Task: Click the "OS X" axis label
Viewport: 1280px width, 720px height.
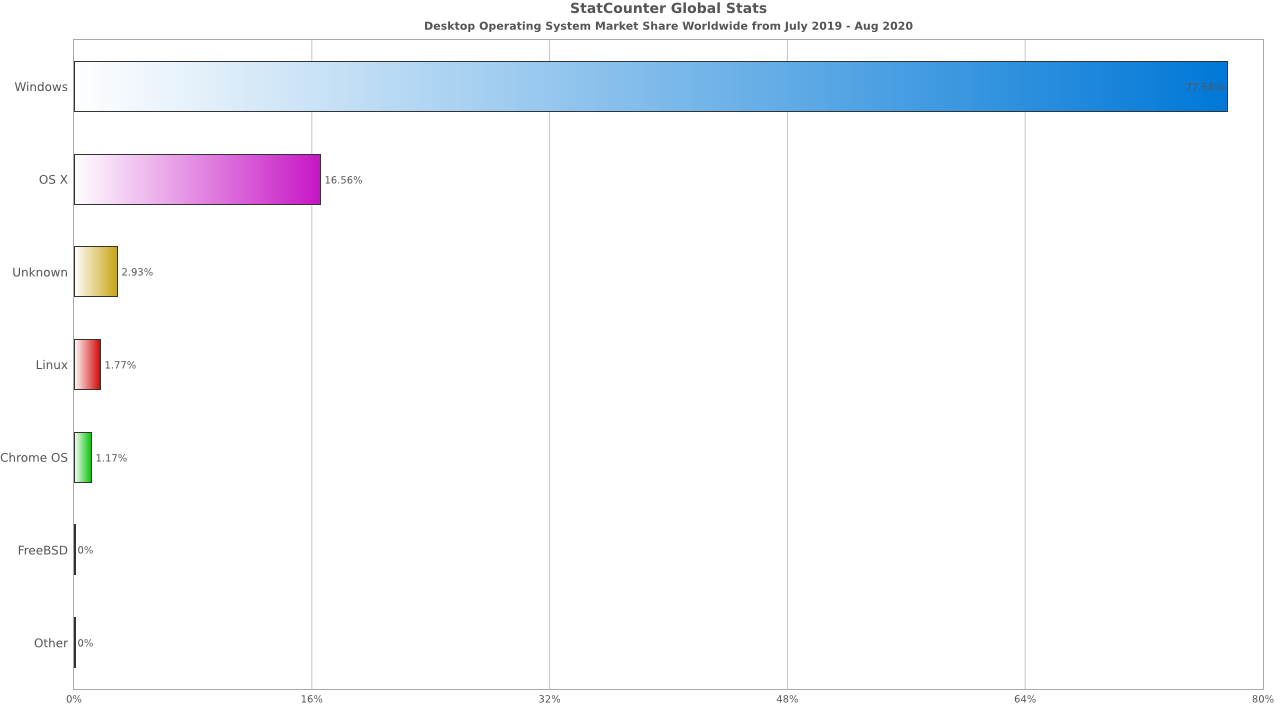Action: point(53,180)
